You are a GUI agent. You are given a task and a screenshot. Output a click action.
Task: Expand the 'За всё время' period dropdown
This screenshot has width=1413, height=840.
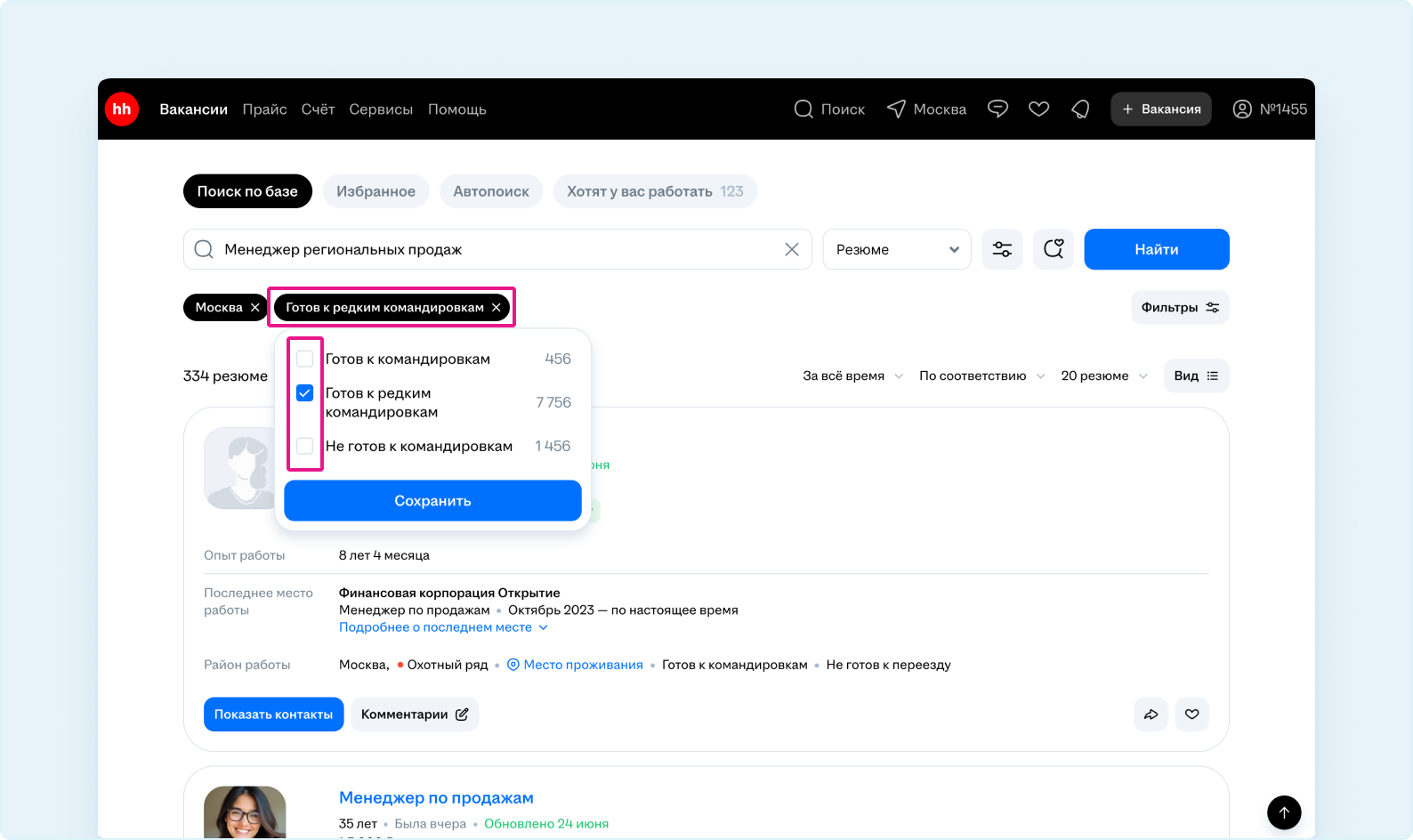pyautogui.click(x=852, y=376)
